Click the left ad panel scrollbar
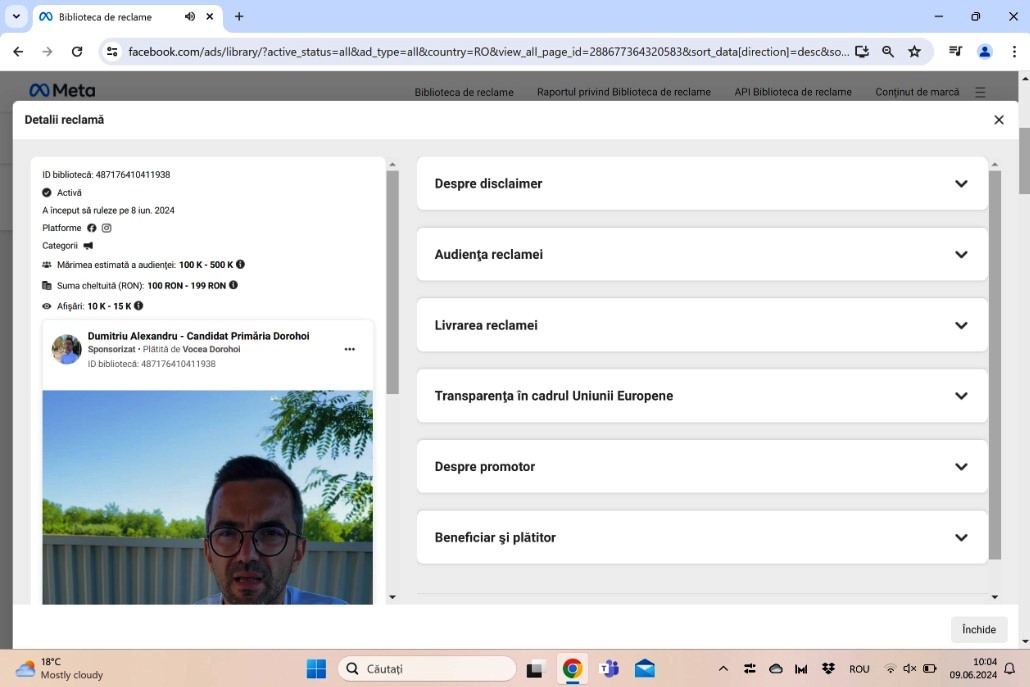Screen dimensions: 1030x687 point(392,280)
